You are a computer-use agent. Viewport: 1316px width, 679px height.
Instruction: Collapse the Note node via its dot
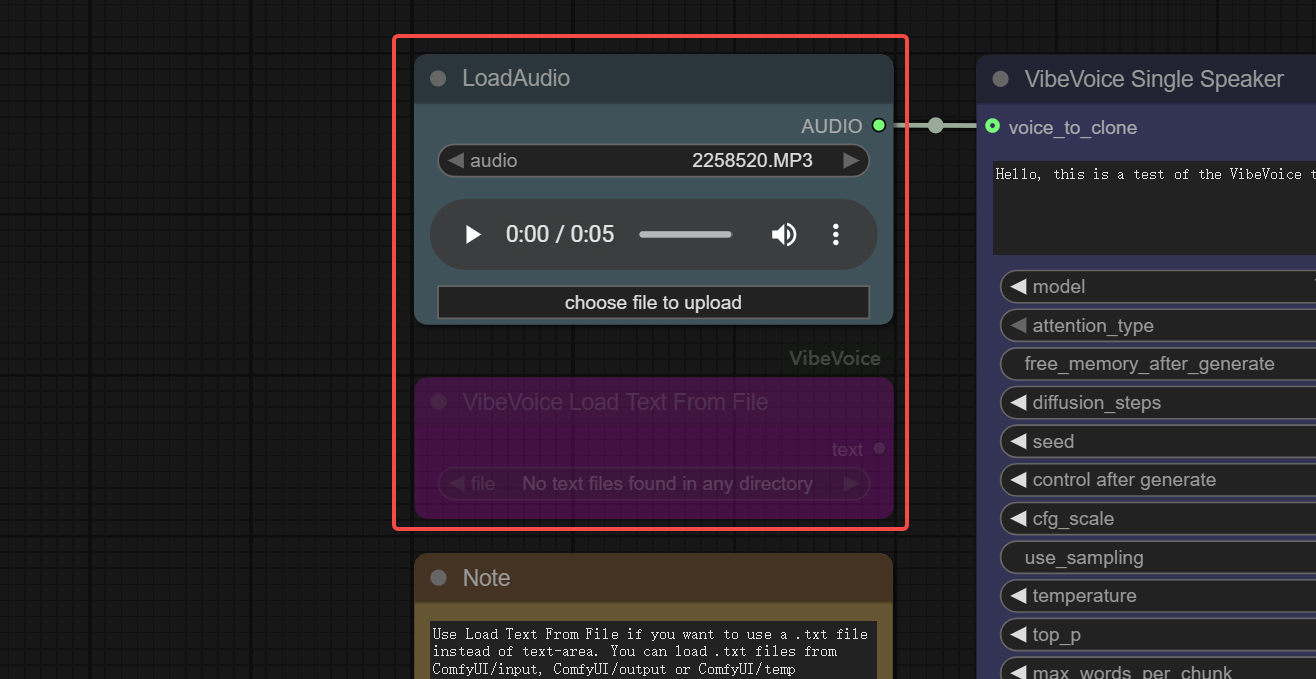pyautogui.click(x=438, y=578)
